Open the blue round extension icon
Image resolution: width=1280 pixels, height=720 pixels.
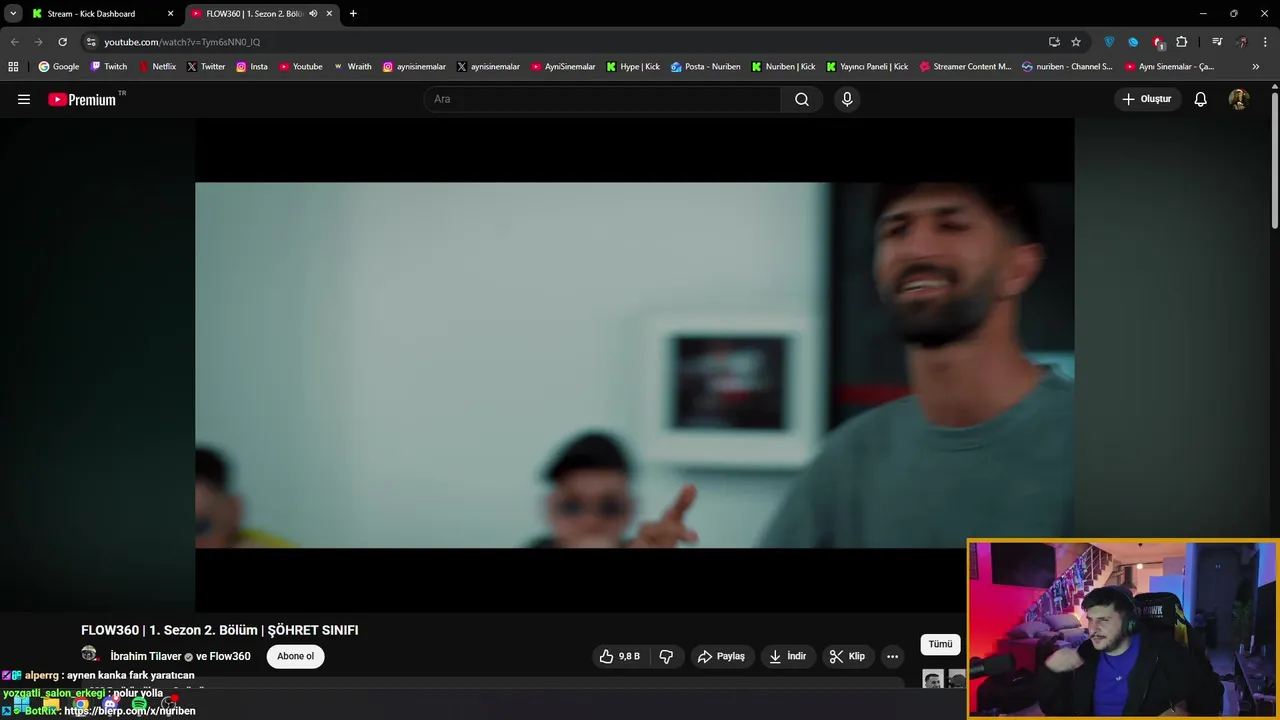1133,42
